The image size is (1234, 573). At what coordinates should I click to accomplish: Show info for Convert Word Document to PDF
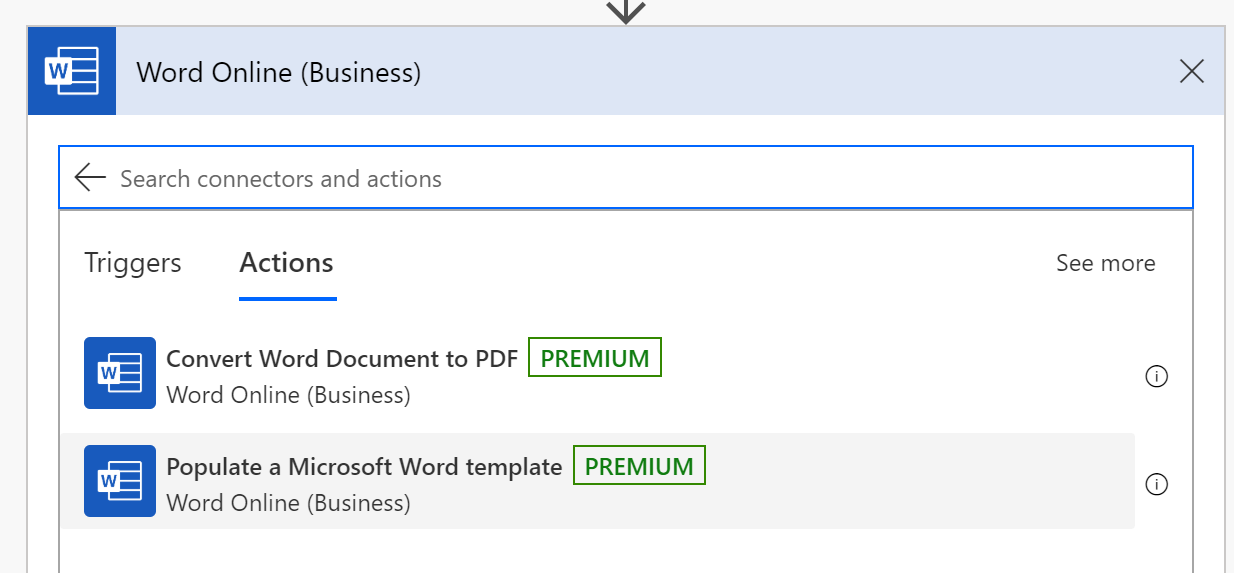pyautogui.click(x=1156, y=377)
